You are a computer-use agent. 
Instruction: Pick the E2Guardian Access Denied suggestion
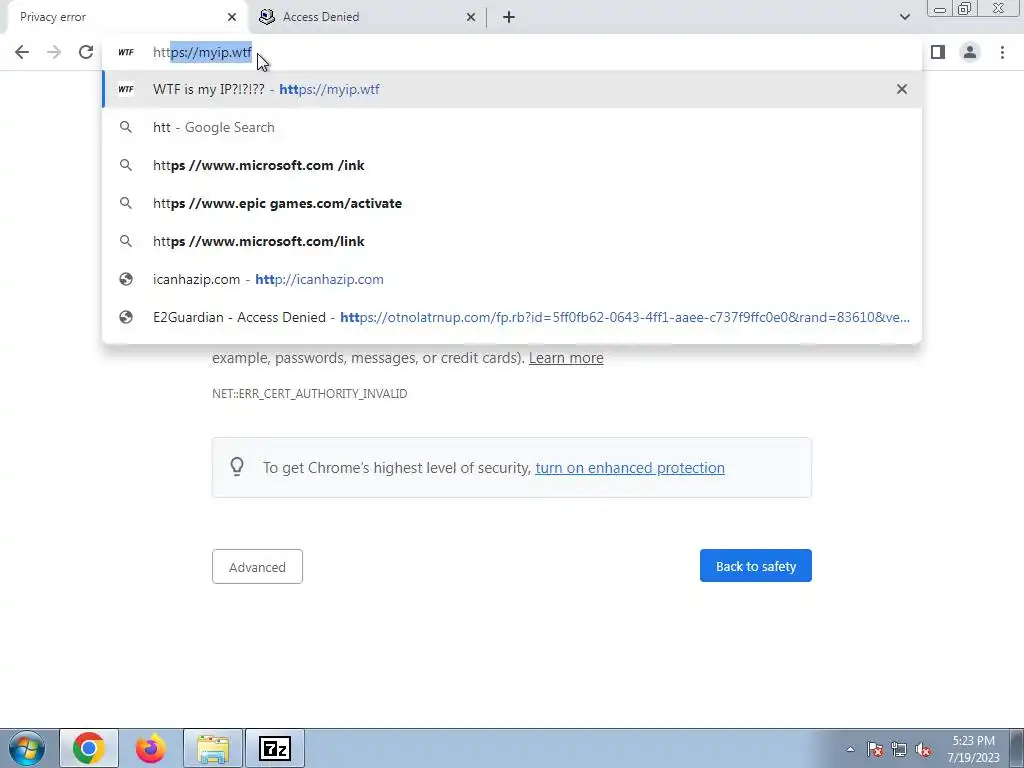click(x=512, y=317)
